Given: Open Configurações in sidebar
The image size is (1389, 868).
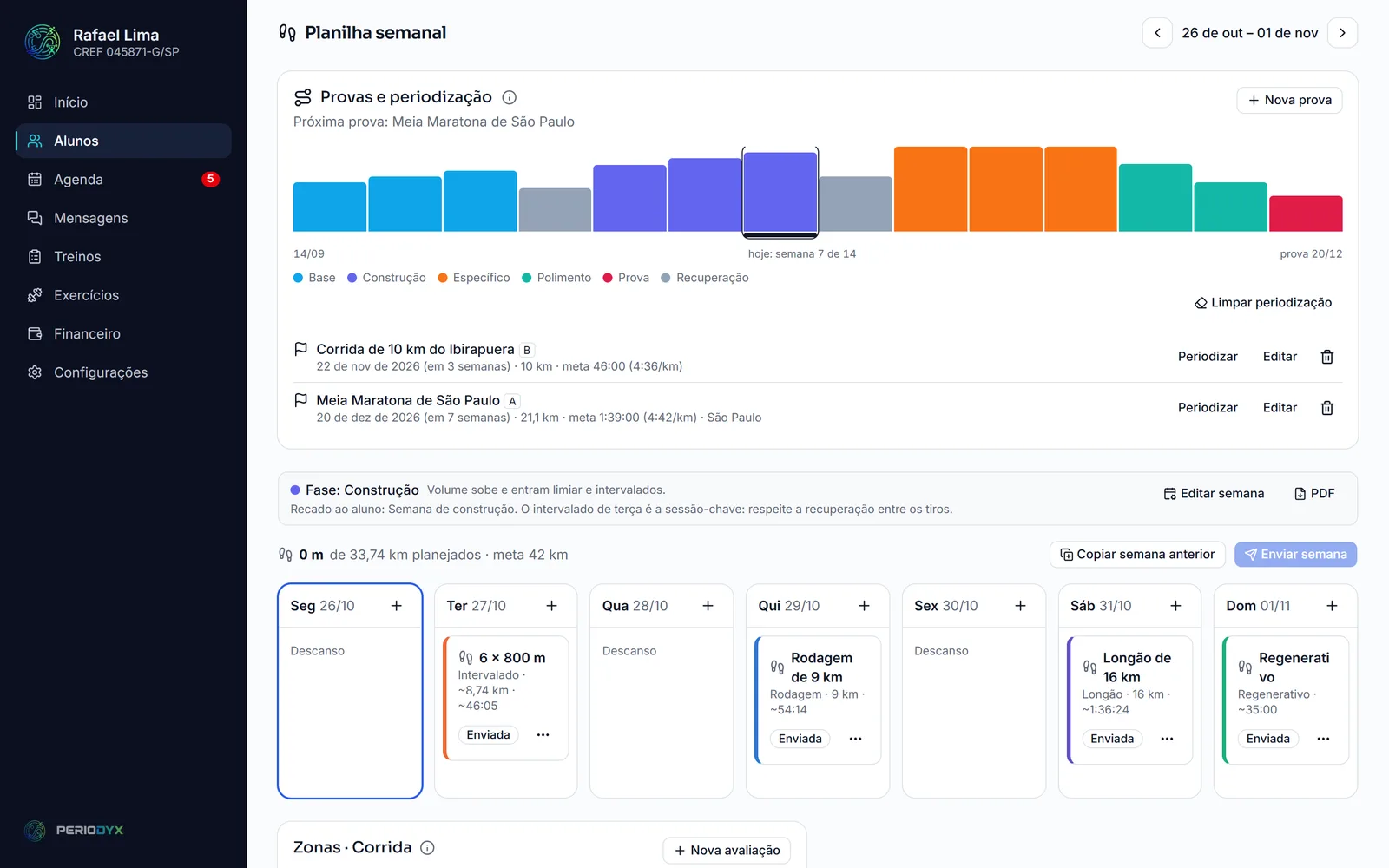Looking at the screenshot, I should [123, 372].
